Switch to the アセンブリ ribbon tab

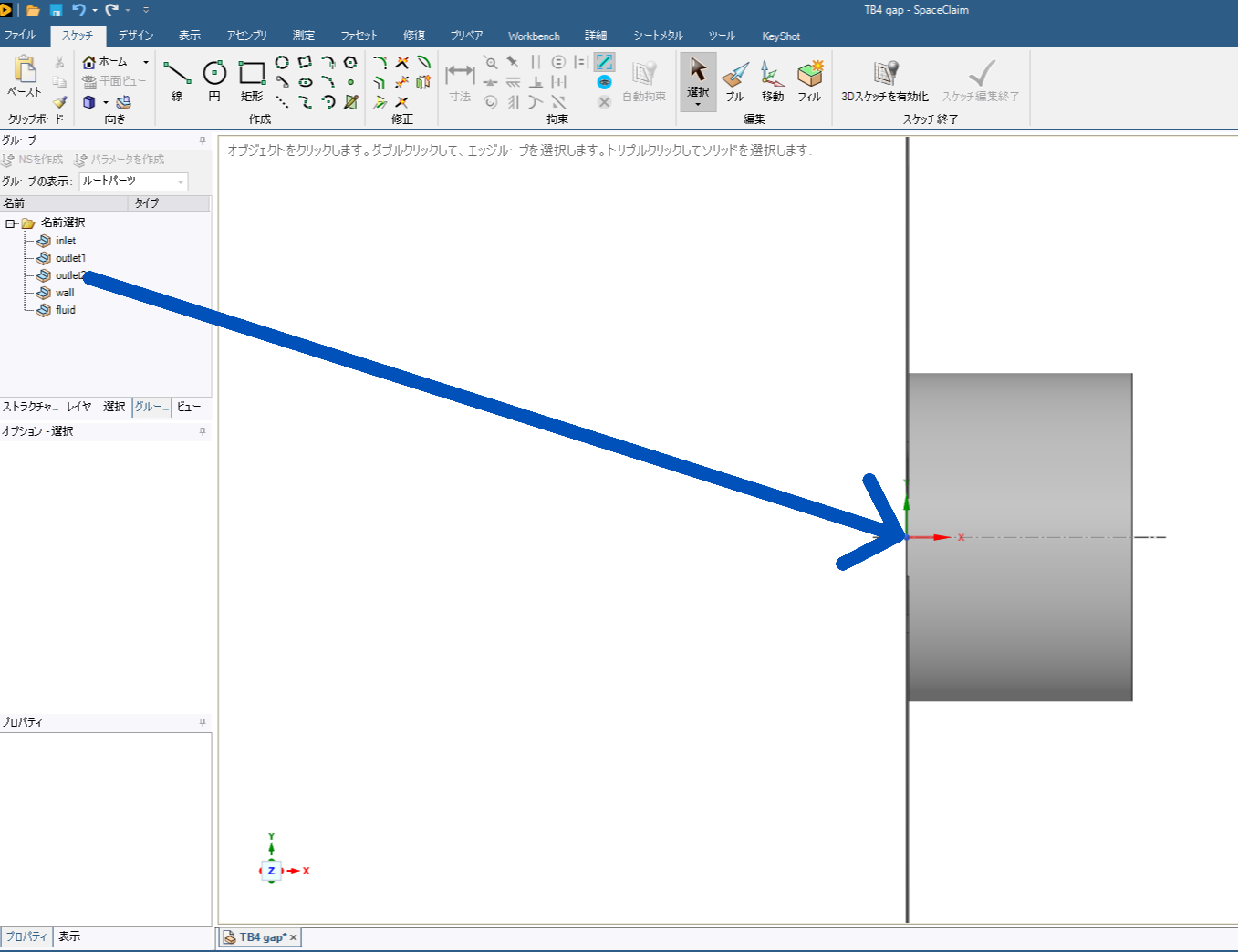[247, 36]
